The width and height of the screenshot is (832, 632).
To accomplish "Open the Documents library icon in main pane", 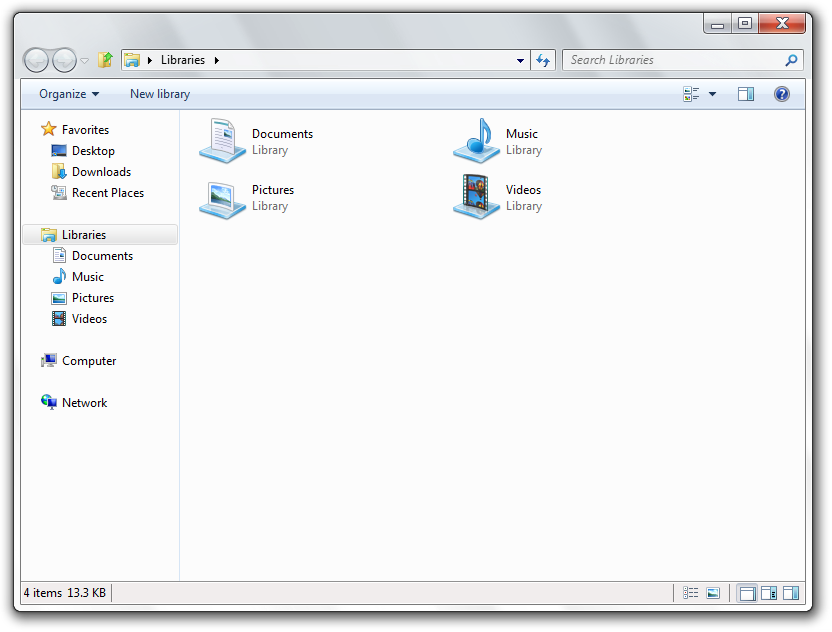I will (222, 140).
